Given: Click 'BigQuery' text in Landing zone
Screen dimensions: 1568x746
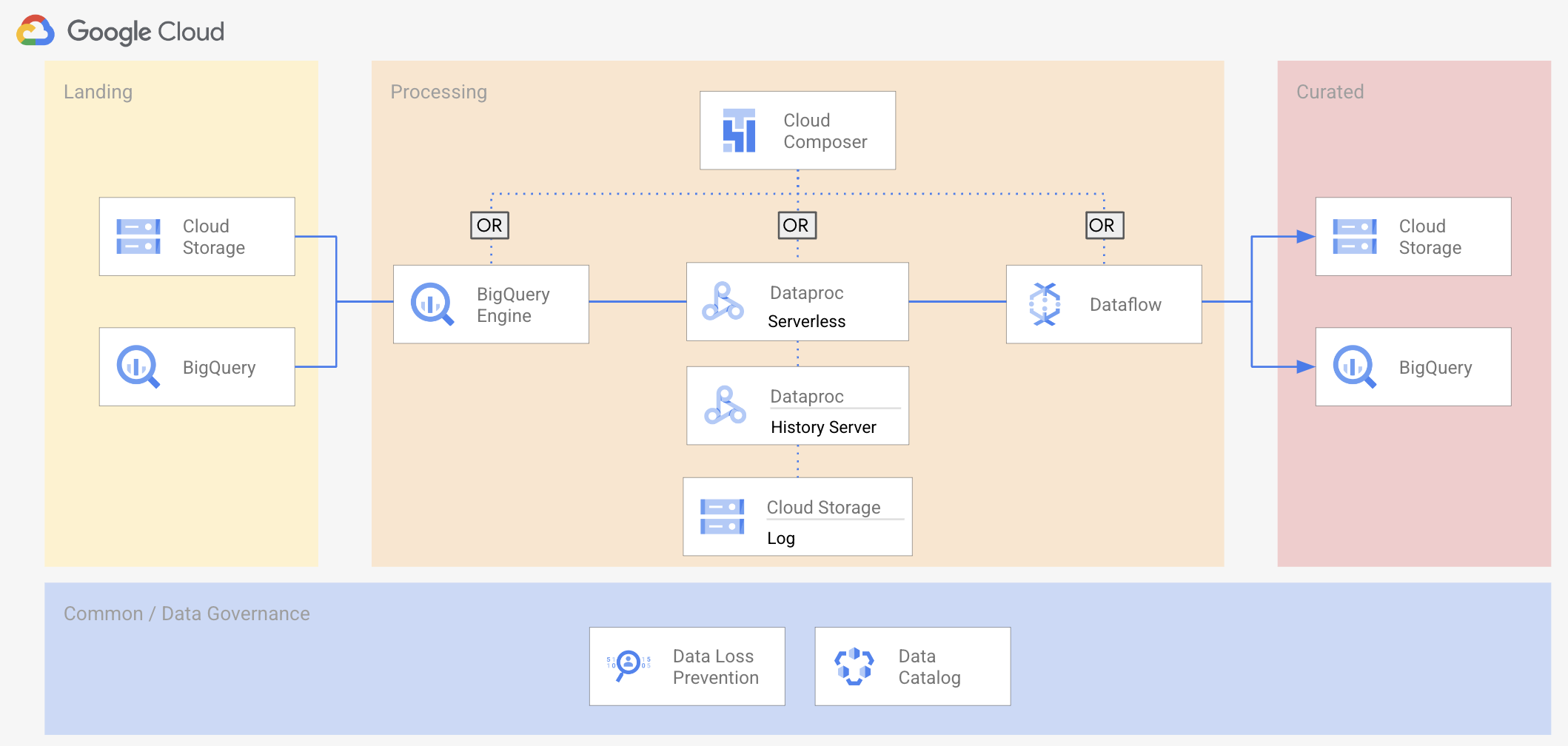Looking at the screenshot, I should click(x=219, y=368).
